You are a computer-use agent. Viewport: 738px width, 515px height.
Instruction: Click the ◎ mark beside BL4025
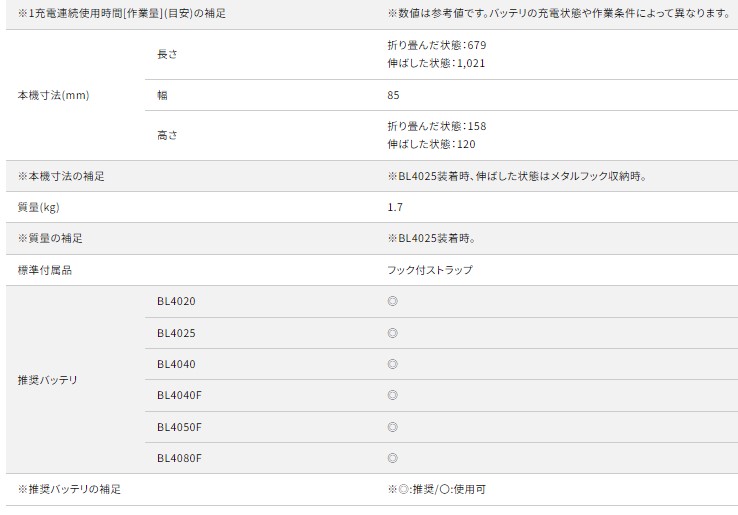392,332
